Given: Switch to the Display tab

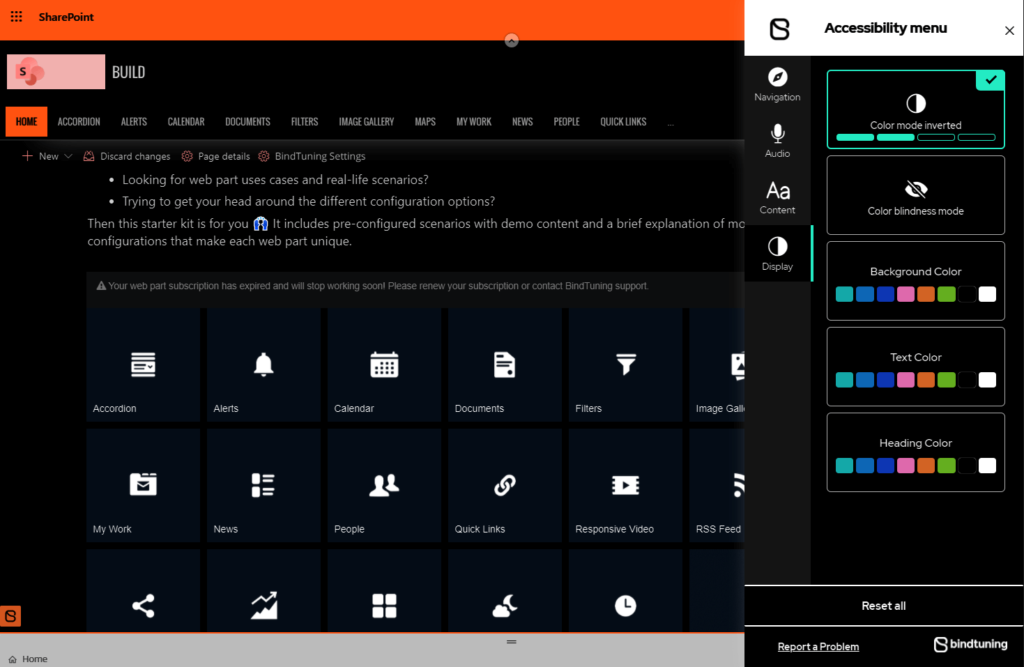Looking at the screenshot, I should 777,253.
